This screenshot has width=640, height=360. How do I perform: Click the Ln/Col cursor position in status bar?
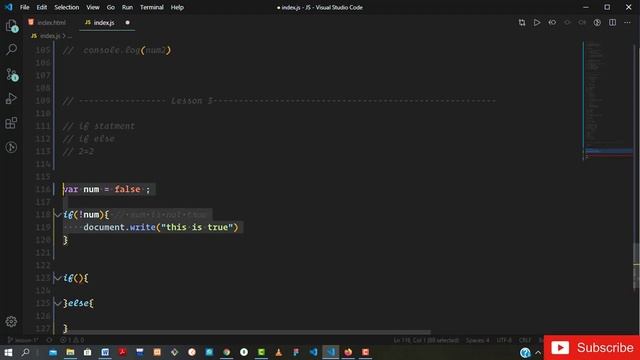point(426,340)
